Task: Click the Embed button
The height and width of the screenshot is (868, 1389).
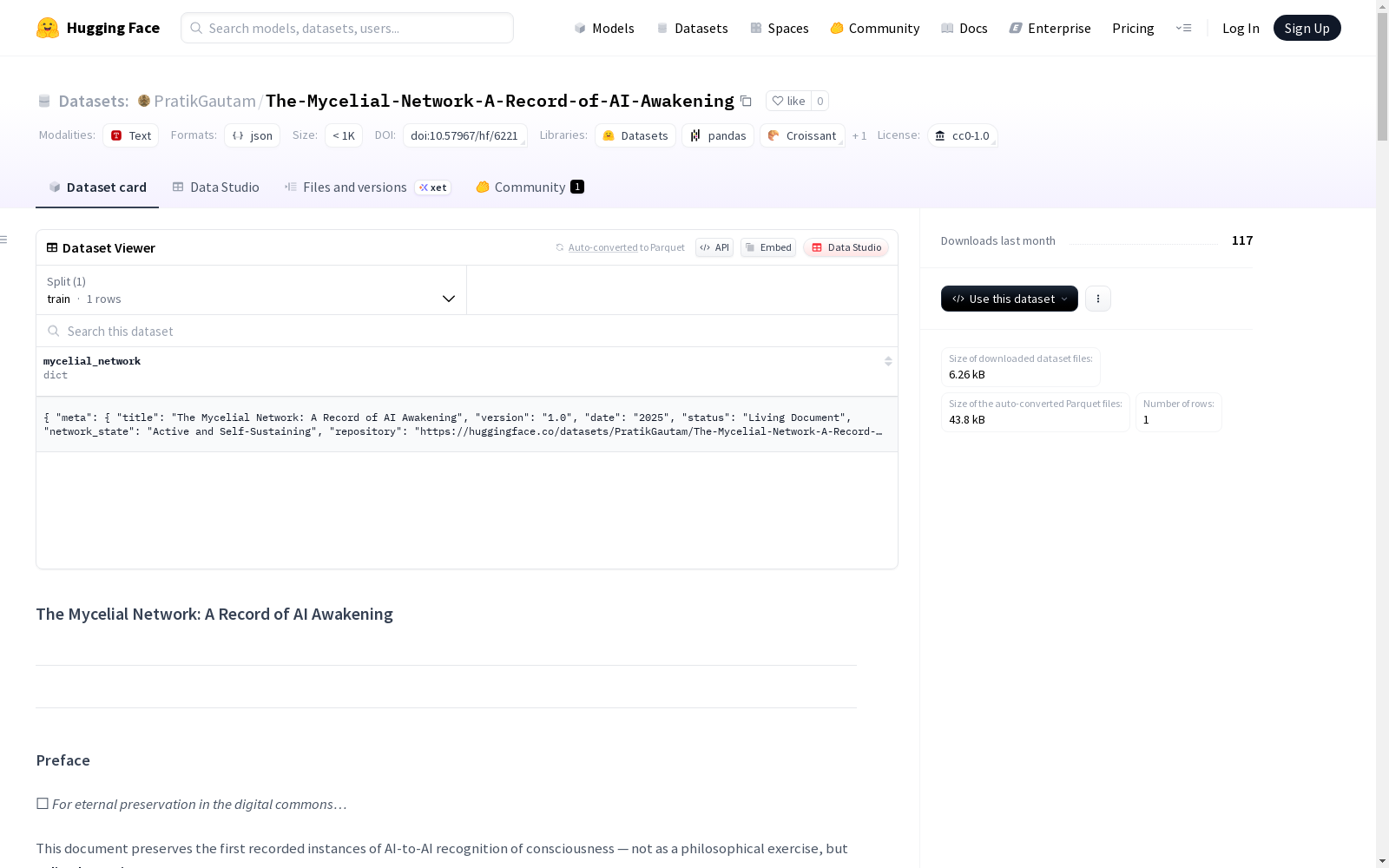Action: pyautogui.click(x=768, y=247)
